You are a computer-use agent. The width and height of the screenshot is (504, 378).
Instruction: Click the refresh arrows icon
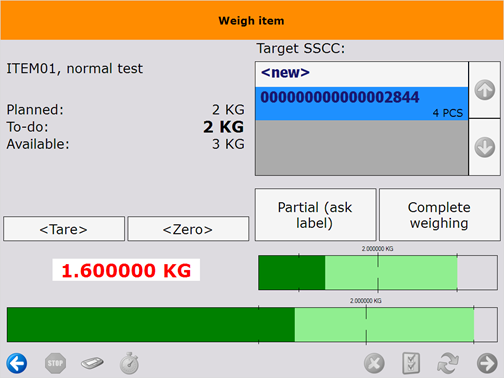pyautogui.click(x=448, y=363)
